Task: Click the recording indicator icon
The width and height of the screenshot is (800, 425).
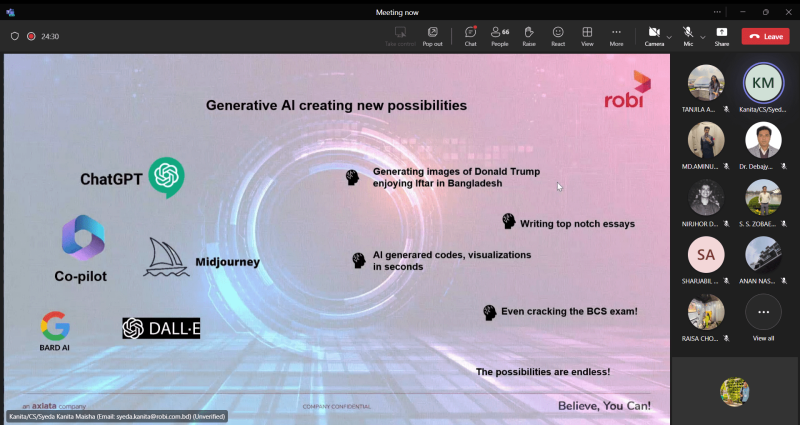Action: pos(31,36)
